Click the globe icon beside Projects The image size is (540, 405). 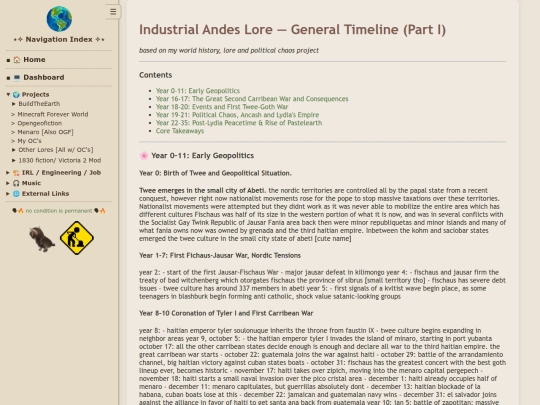click(x=16, y=94)
